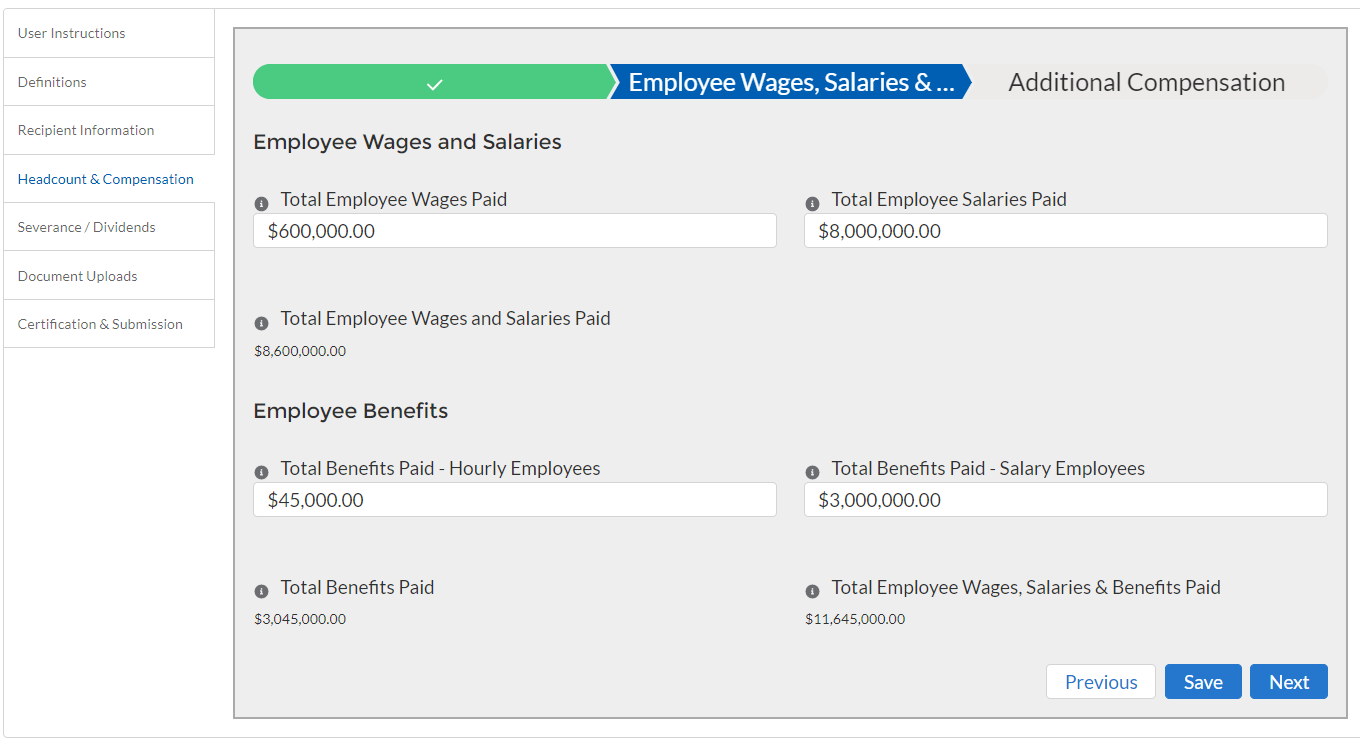Click info icon beside Total Employee Wages Paid
Image resolution: width=1360 pixels, height=748 pixels.
tap(262, 204)
